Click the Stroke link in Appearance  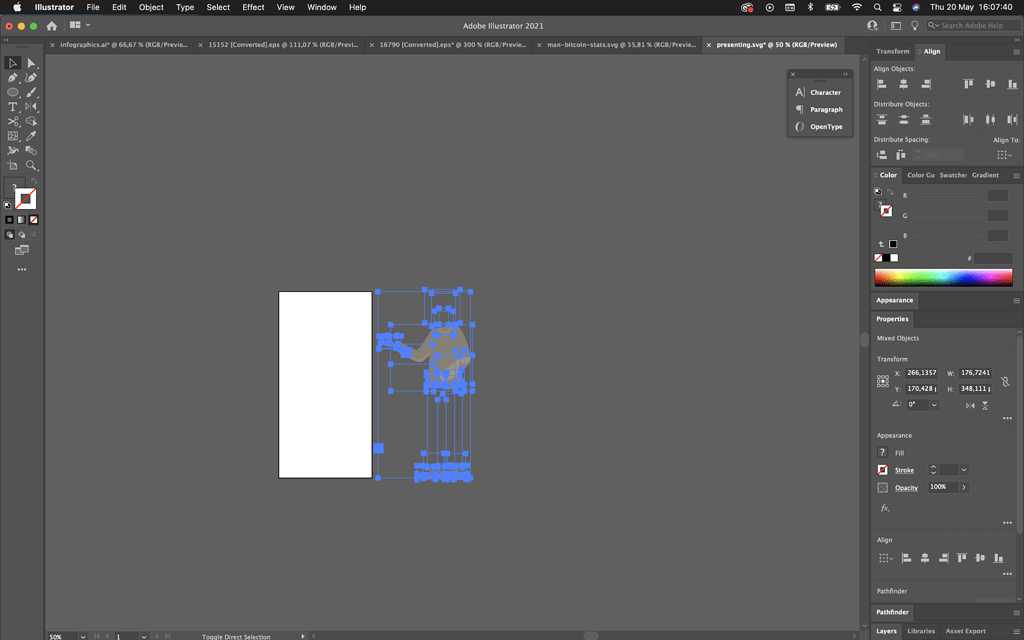click(904, 470)
